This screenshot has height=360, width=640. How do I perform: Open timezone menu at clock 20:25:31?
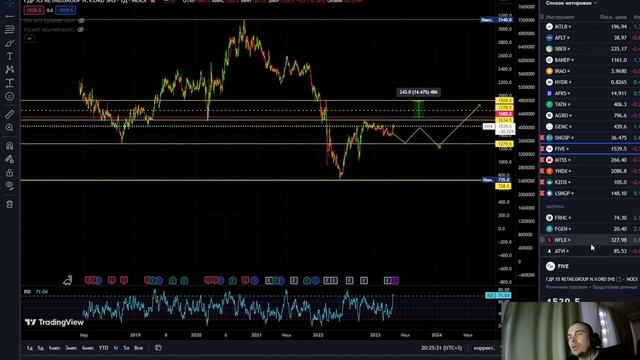click(x=442, y=348)
